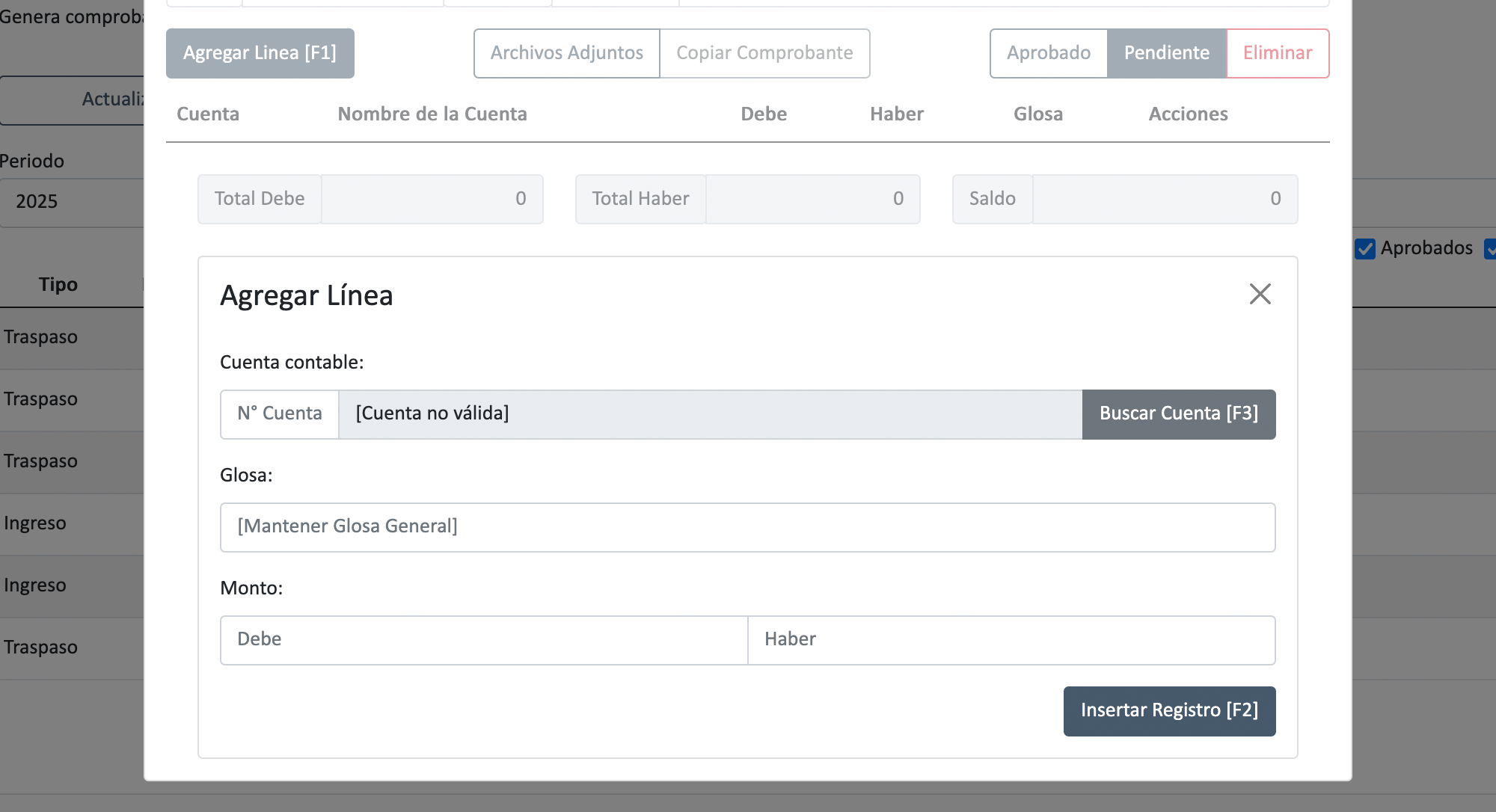This screenshot has width=1496, height=812.
Task: Click Copiar Comprobante button
Action: click(764, 53)
